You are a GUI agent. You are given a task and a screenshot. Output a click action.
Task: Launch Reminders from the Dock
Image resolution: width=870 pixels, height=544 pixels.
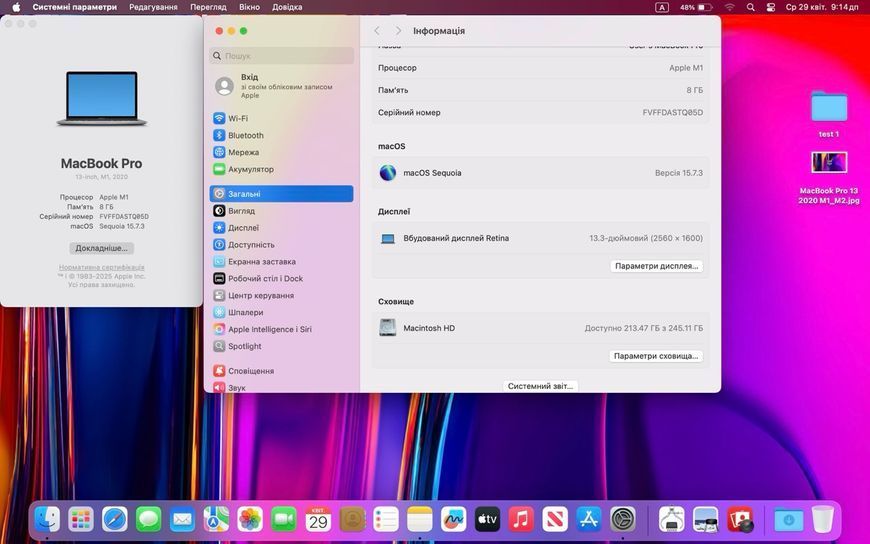[386, 520]
